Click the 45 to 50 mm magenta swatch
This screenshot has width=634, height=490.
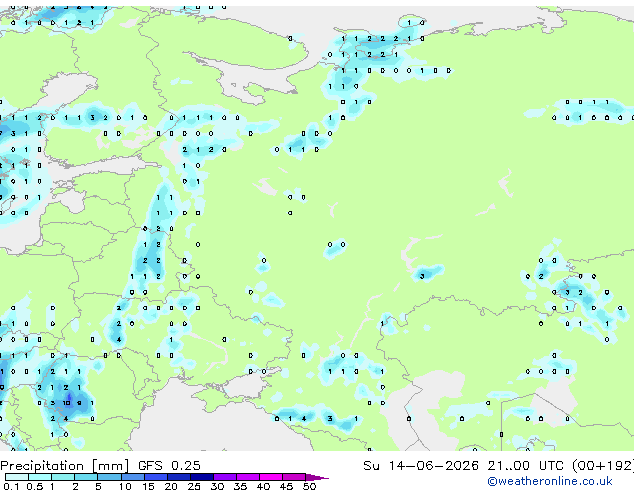click(x=294, y=477)
